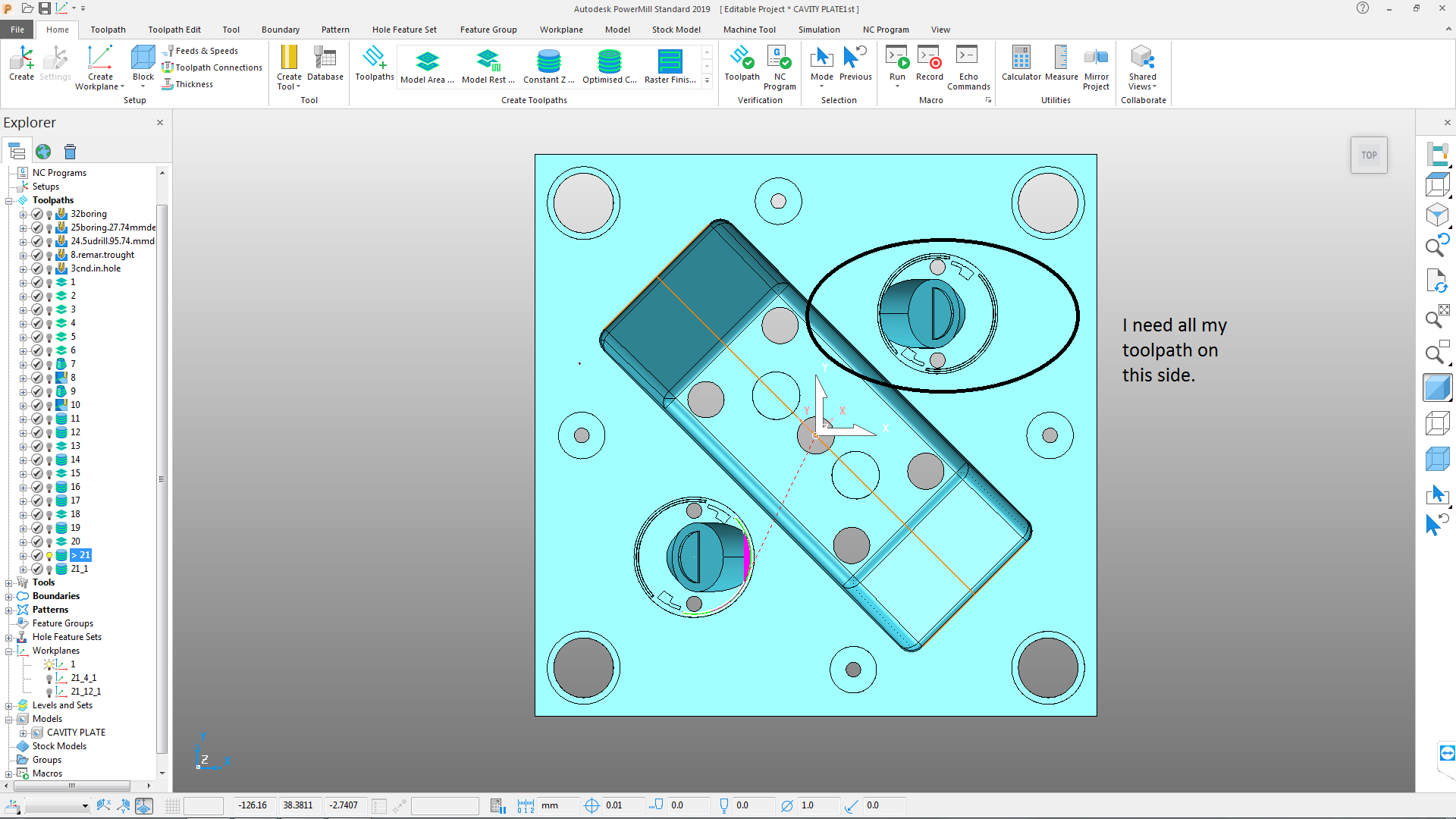
Task: Collapse the Toolpaths tree branch
Action: 9,200
